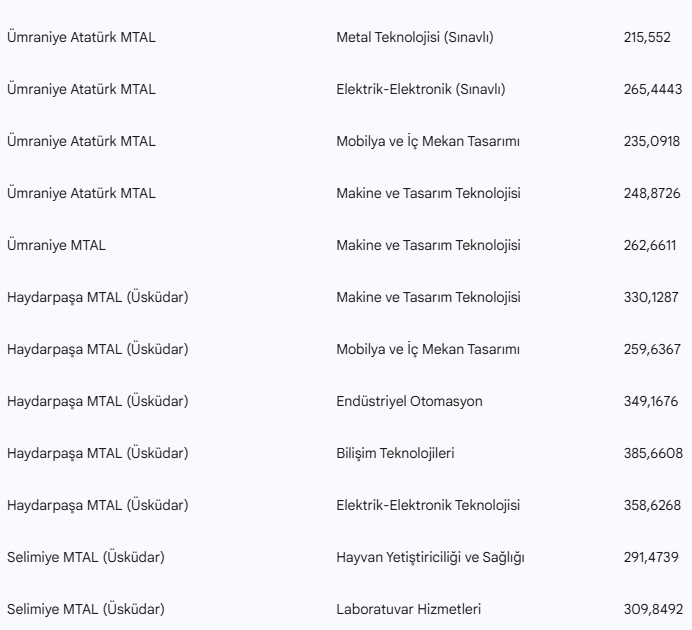Image resolution: width=692 pixels, height=630 pixels.
Task: Click the score 330,1287
Action: point(651,298)
